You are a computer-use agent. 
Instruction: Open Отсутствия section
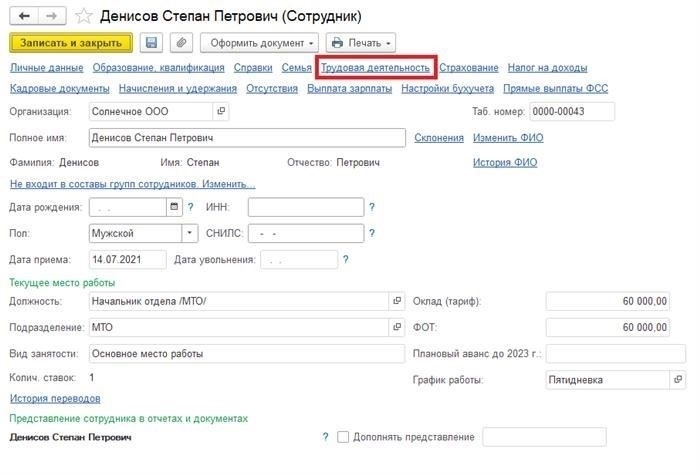click(272, 88)
